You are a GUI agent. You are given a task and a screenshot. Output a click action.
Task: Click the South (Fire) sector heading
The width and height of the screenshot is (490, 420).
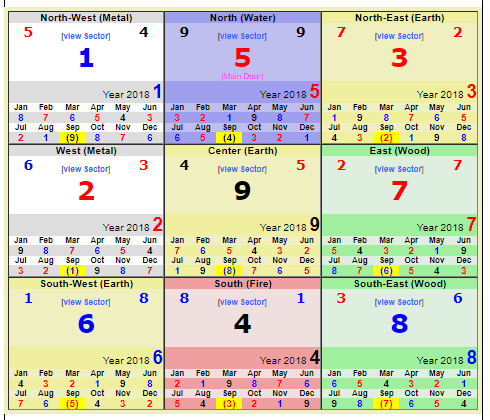(x=243, y=284)
